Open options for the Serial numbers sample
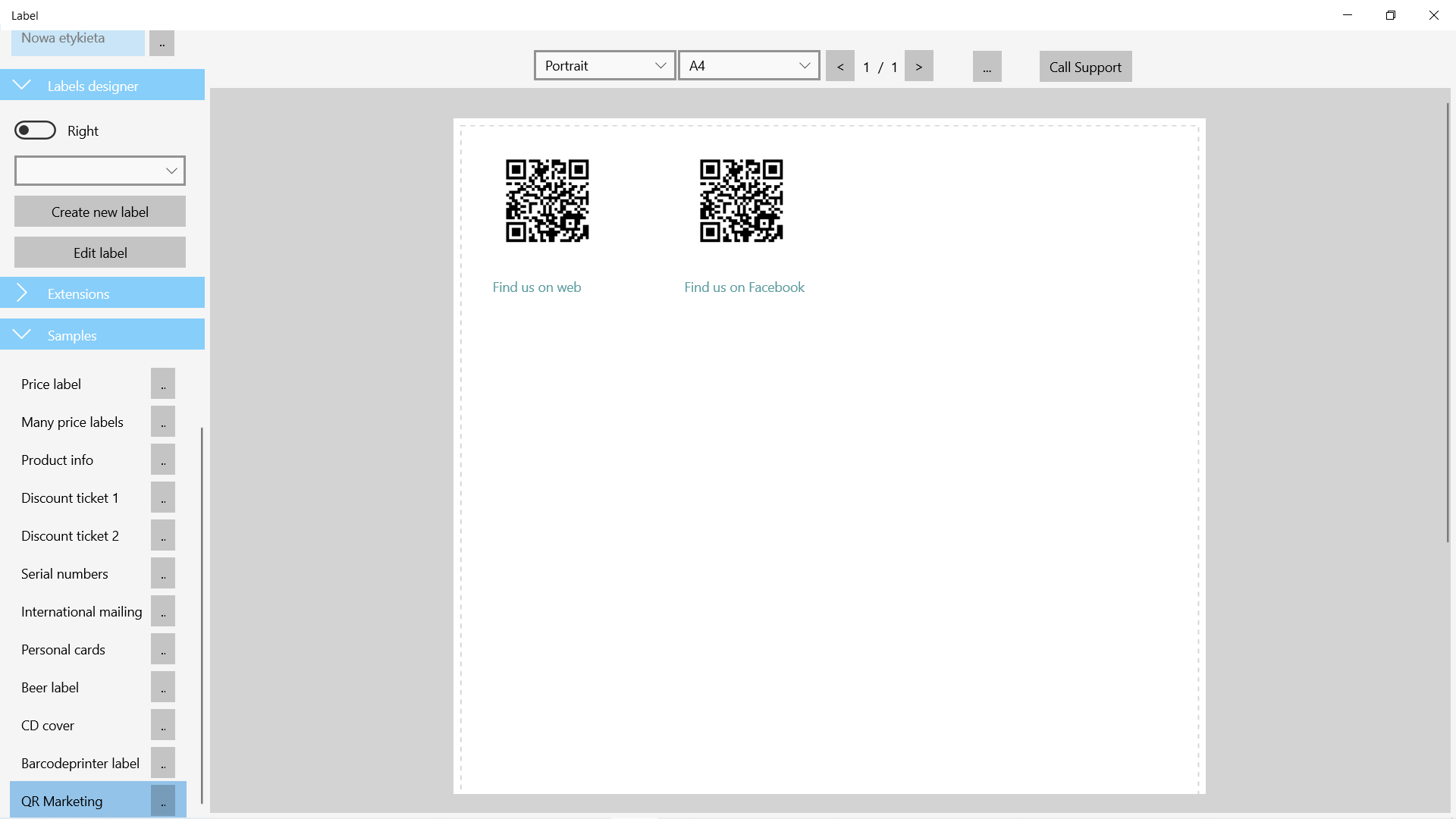The height and width of the screenshot is (819, 1456). (x=163, y=573)
